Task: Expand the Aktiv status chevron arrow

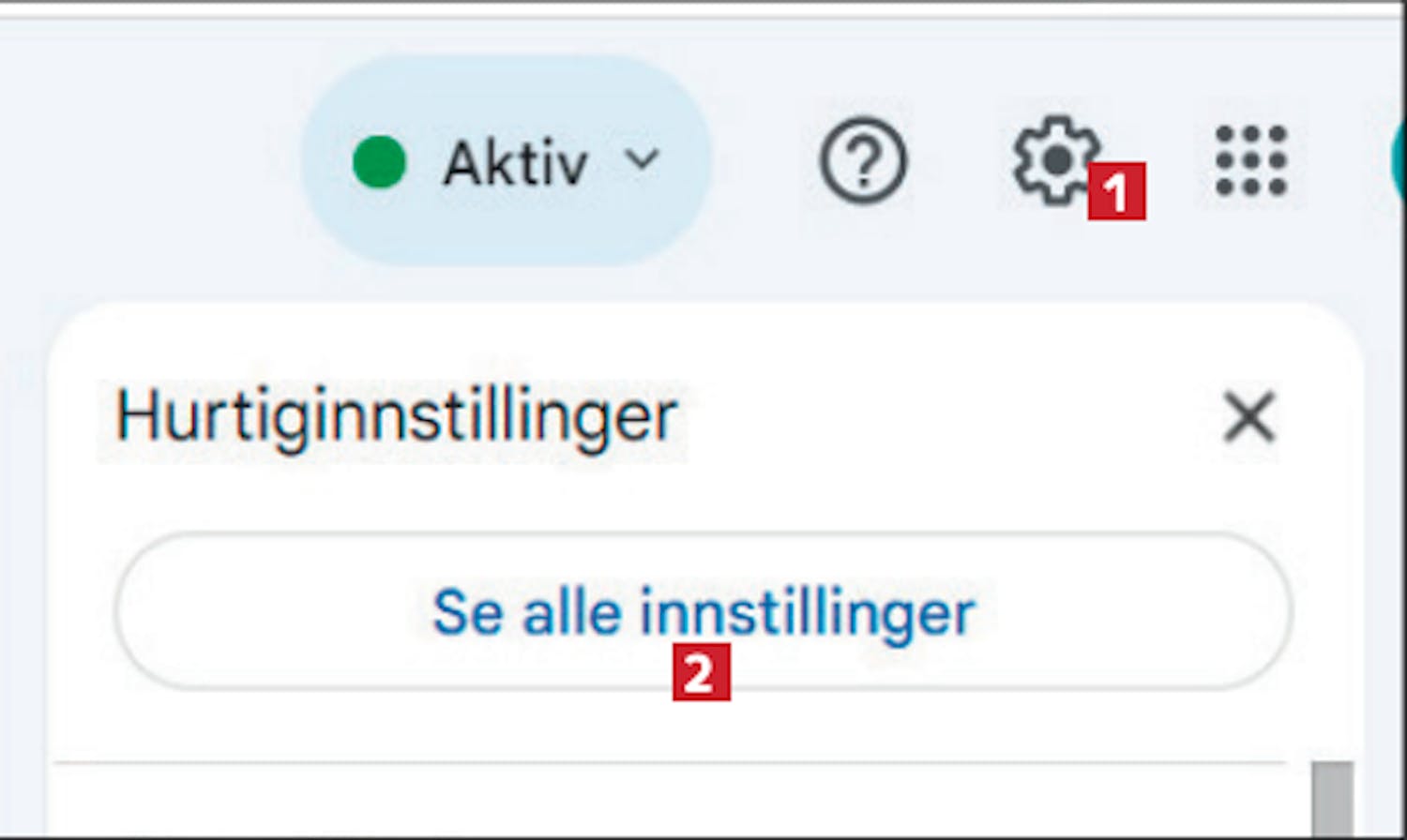Action: pos(643,160)
